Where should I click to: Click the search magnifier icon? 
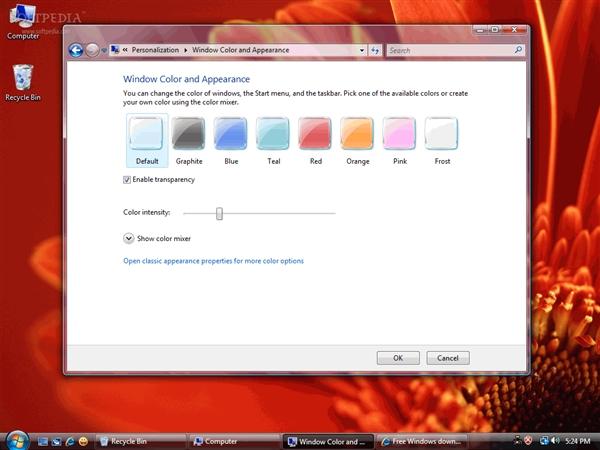(518, 50)
